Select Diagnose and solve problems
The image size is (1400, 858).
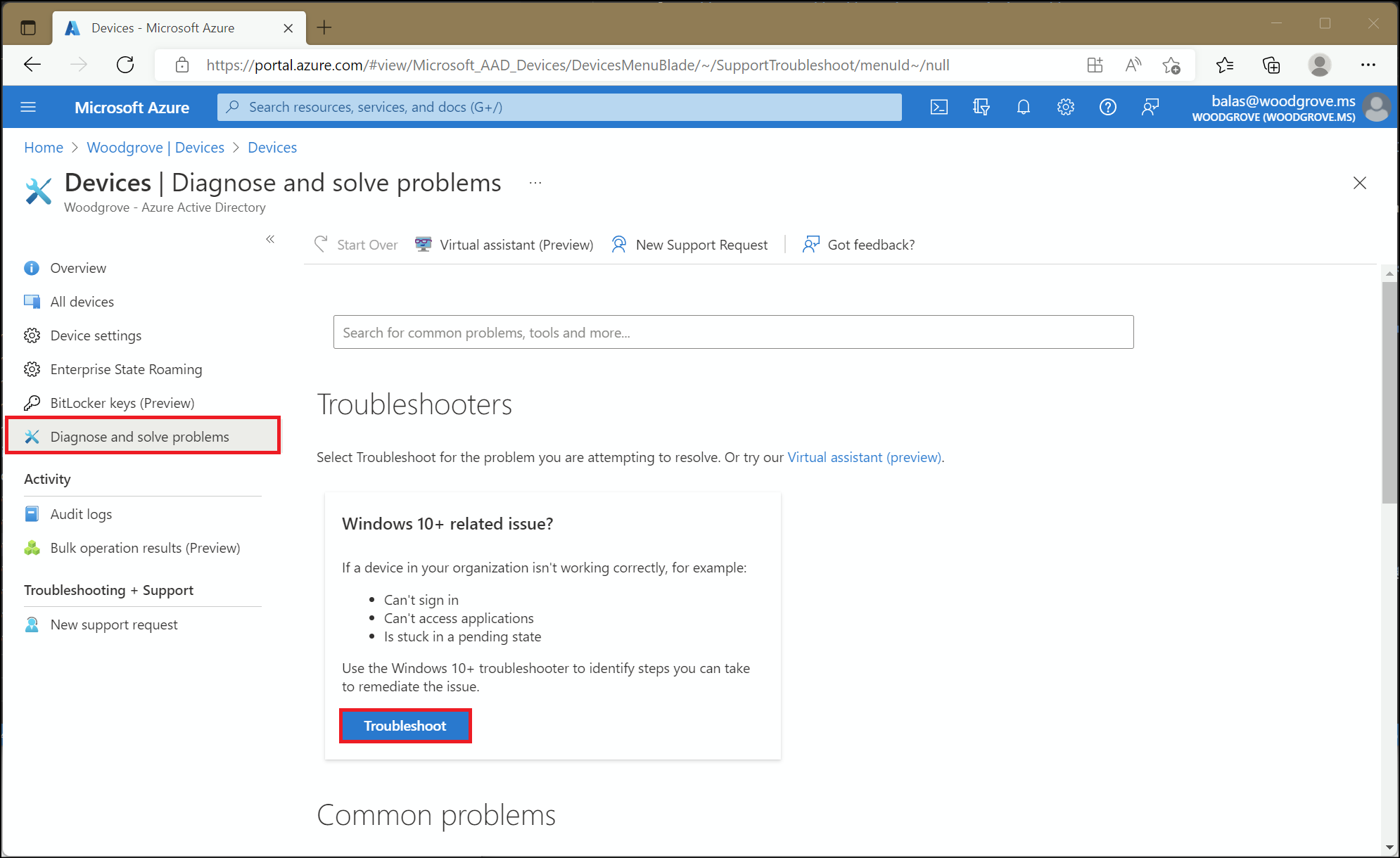tap(143, 437)
